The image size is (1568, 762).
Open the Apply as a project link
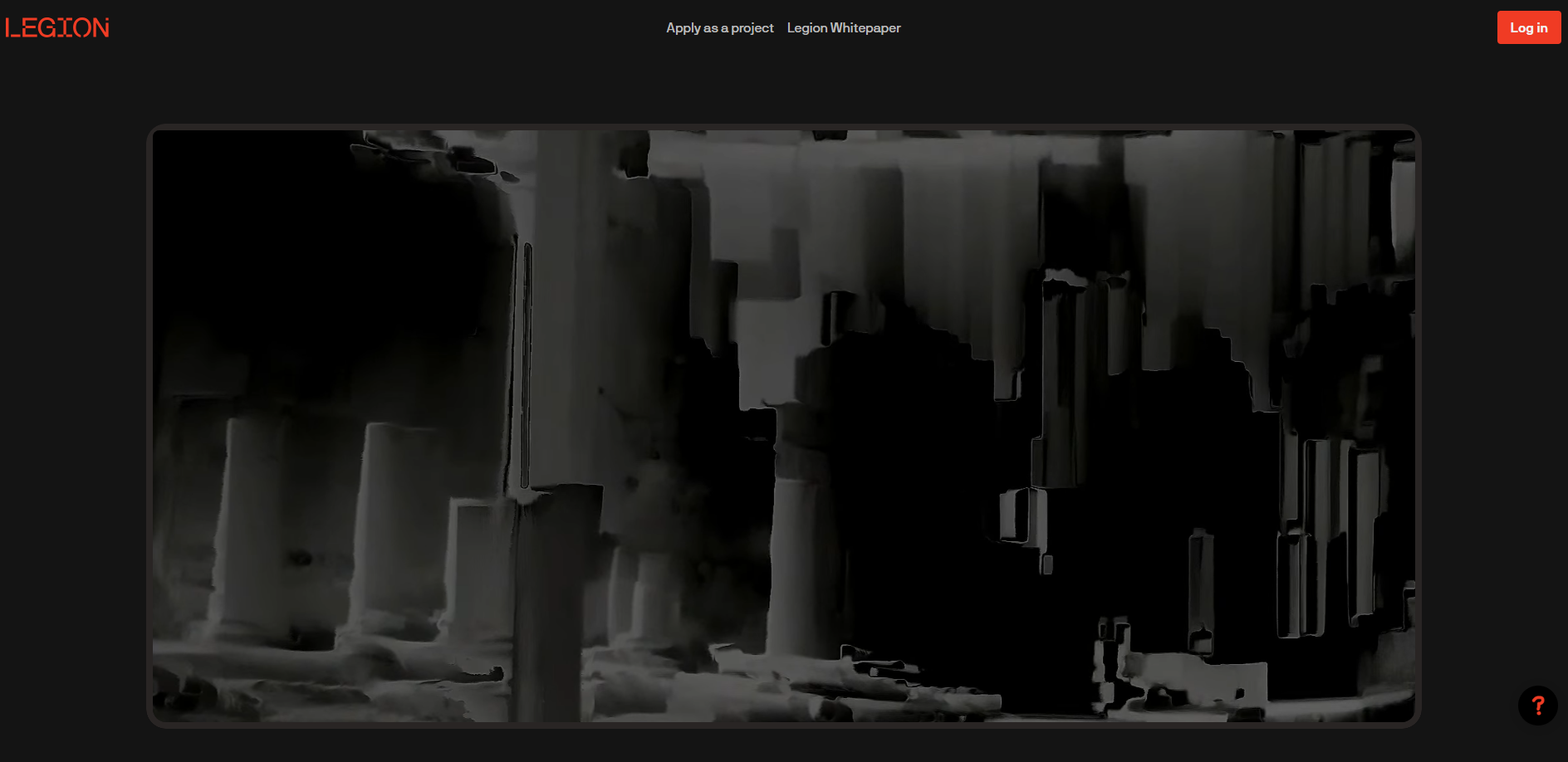coord(719,28)
